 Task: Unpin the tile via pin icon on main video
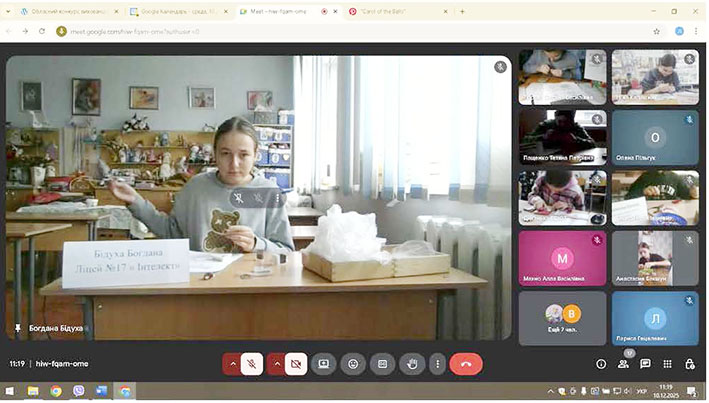point(17,328)
